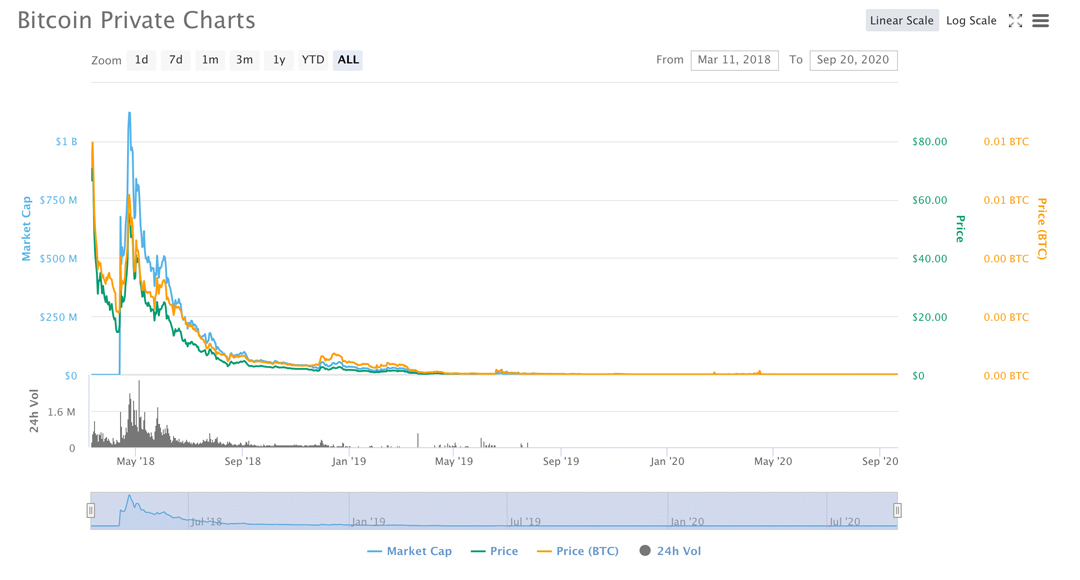Set zoom to 1m
The height and width of the screenshot is (580, 1080).
210,60
